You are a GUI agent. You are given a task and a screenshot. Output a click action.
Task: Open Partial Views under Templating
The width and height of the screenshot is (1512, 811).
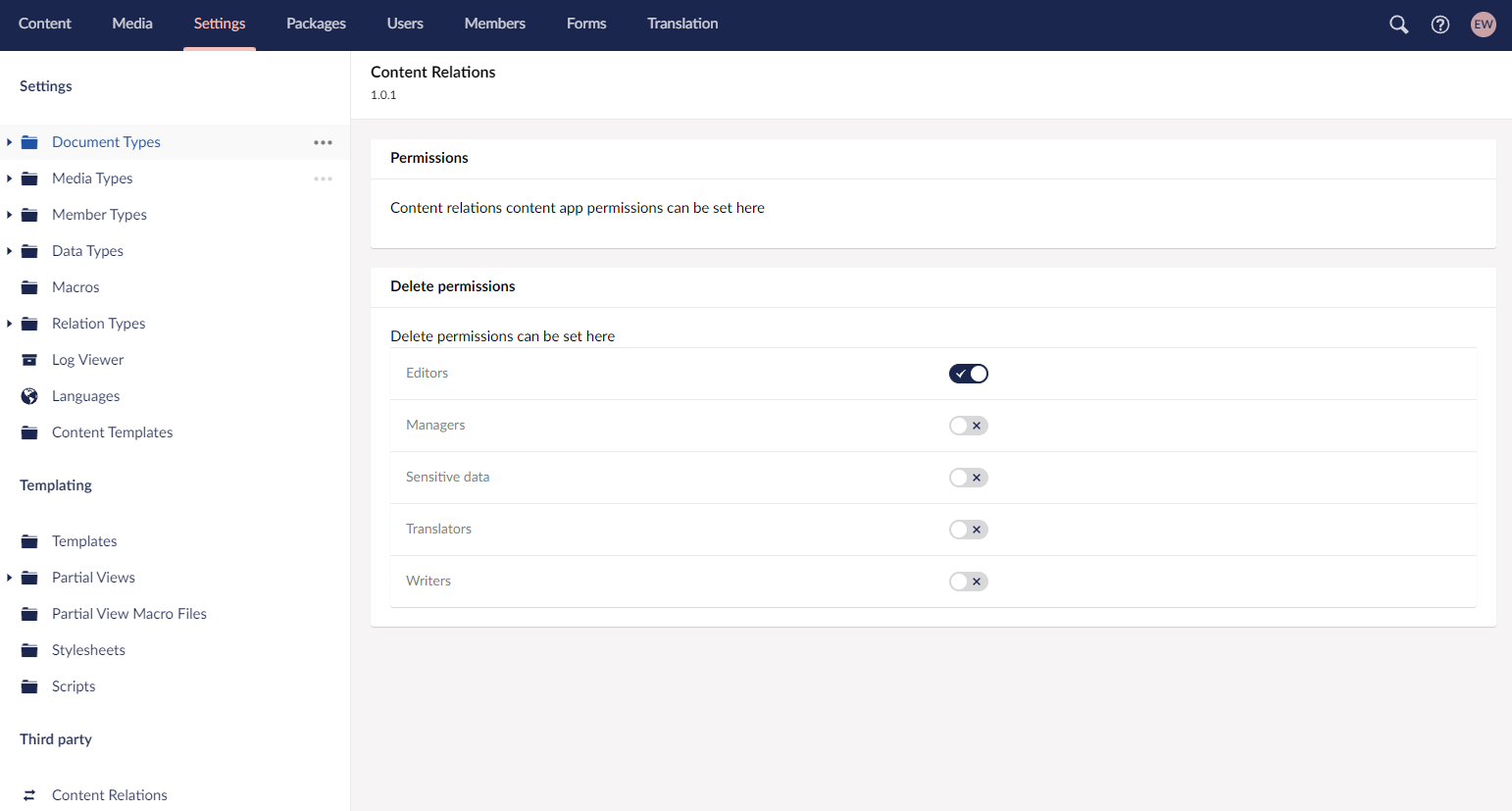click(93, 578)
